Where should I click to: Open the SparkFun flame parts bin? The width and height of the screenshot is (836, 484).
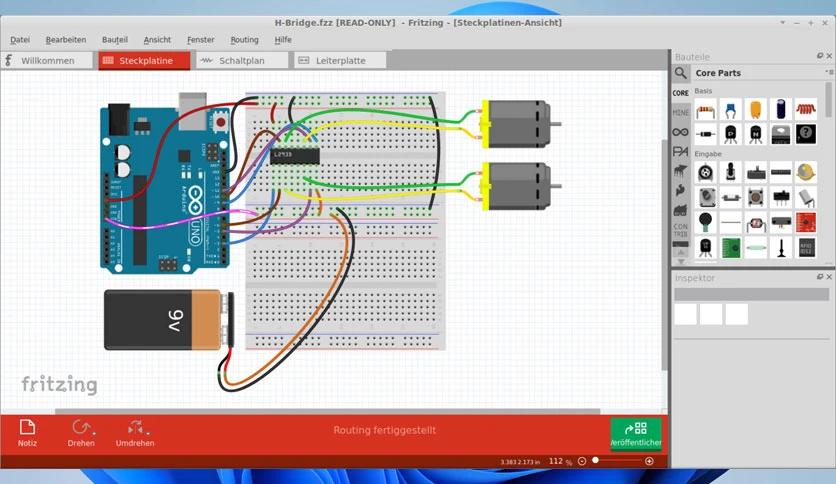[680, 190]
